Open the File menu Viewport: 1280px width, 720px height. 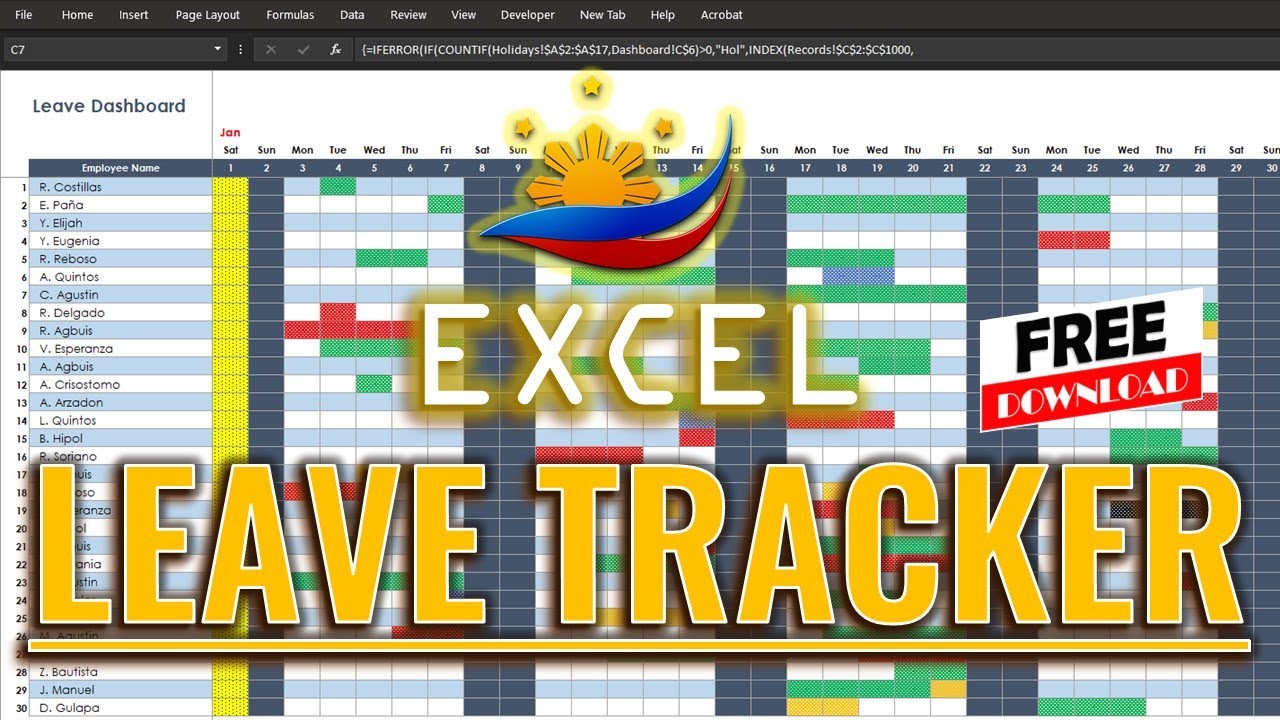[23, 15]
